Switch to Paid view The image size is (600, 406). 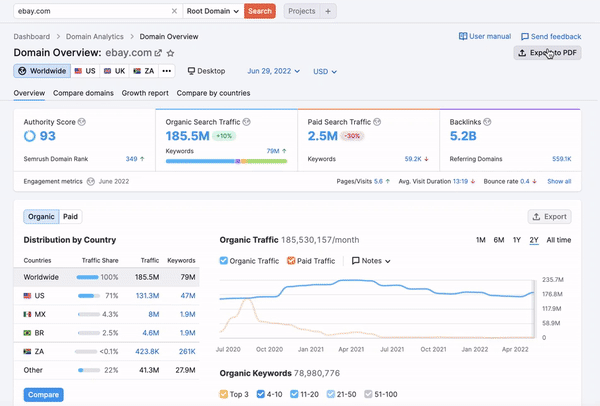click(70, 217)
